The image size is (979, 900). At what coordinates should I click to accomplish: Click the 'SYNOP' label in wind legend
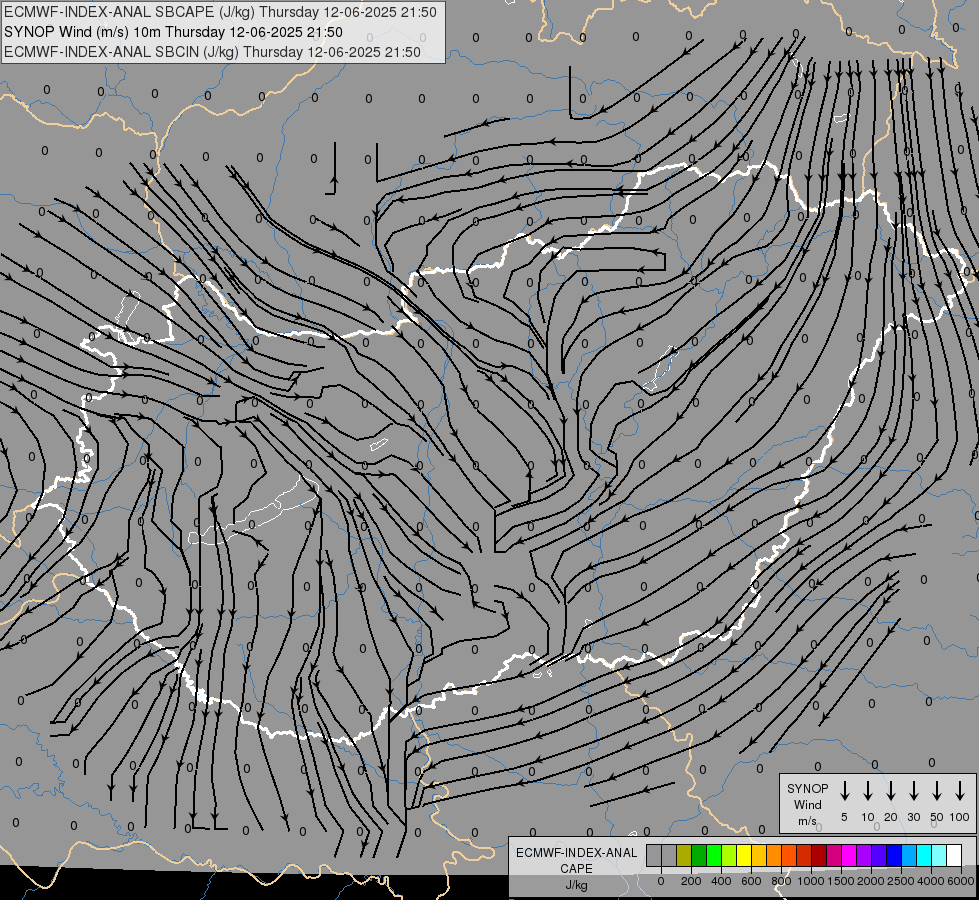point(807,788)
